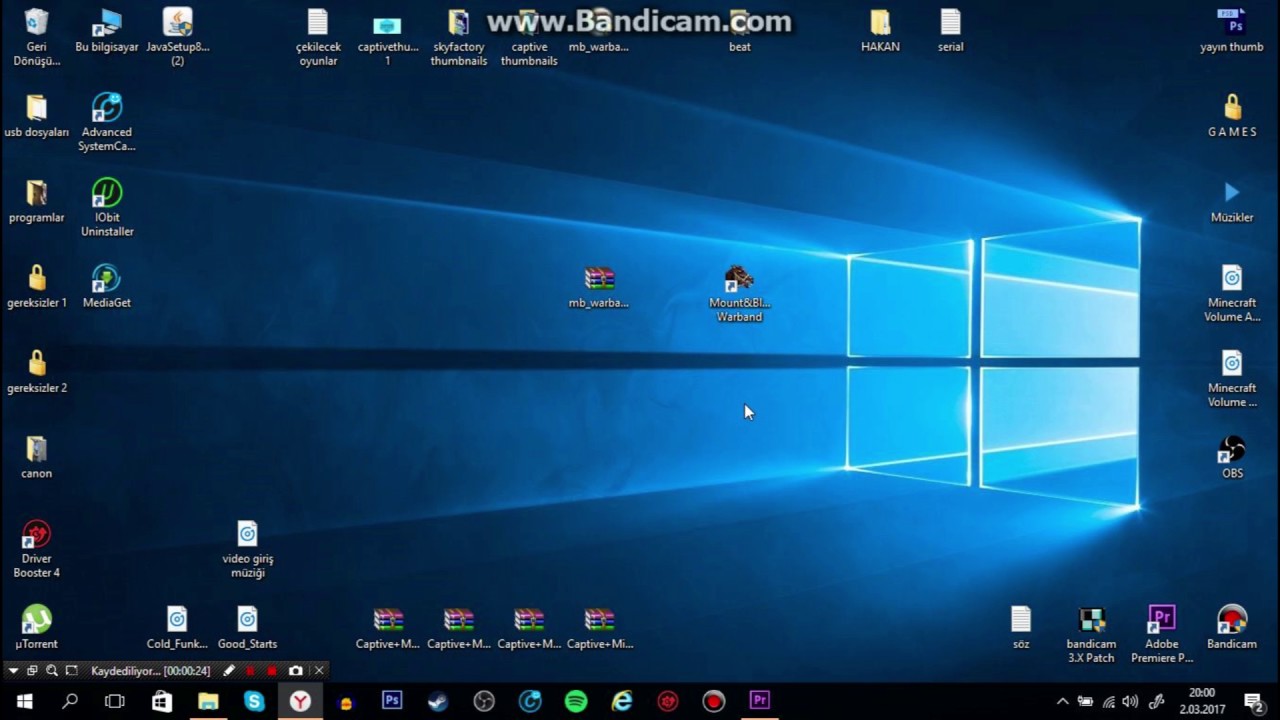Image resolution: width=1280 pixels, height=720 pixels.
Task: Select video giriş müziği audio file
Action: point(248,549)
